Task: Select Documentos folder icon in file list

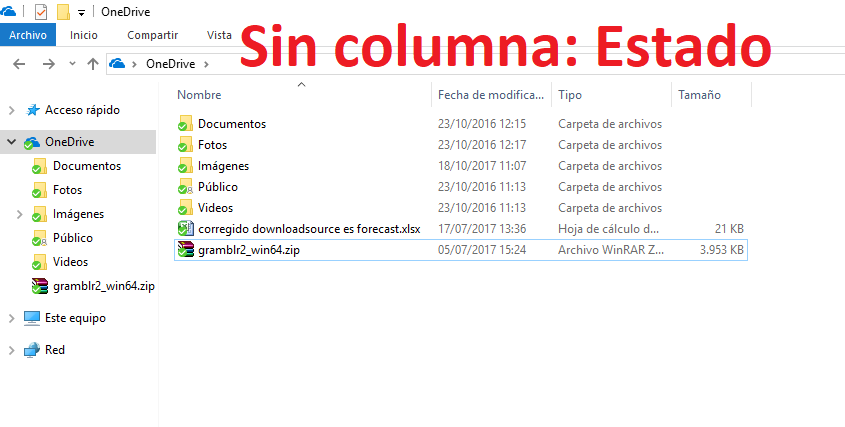Action: [x=185, y=124]
